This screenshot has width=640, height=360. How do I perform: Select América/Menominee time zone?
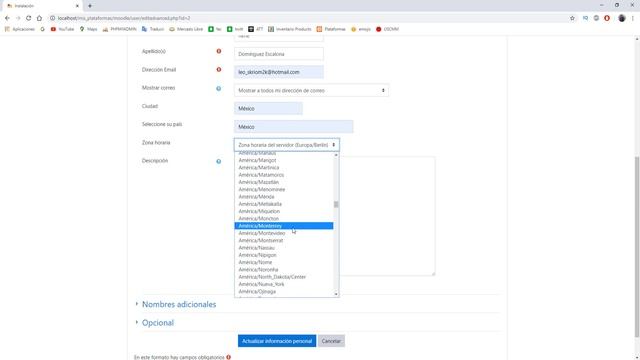click(x=284, y=189)
